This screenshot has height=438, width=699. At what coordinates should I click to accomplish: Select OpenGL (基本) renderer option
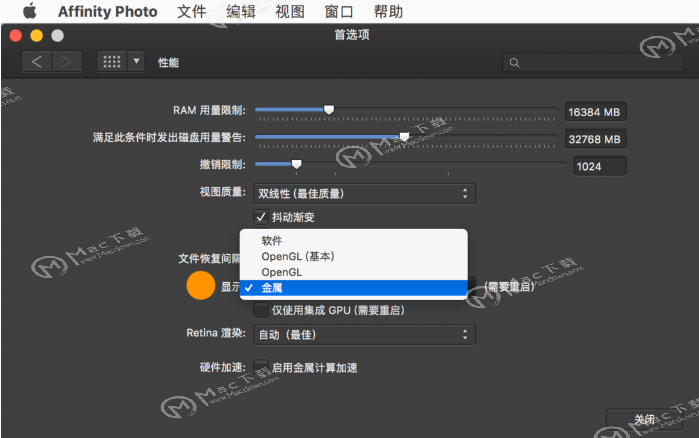[x=354, y=257]
